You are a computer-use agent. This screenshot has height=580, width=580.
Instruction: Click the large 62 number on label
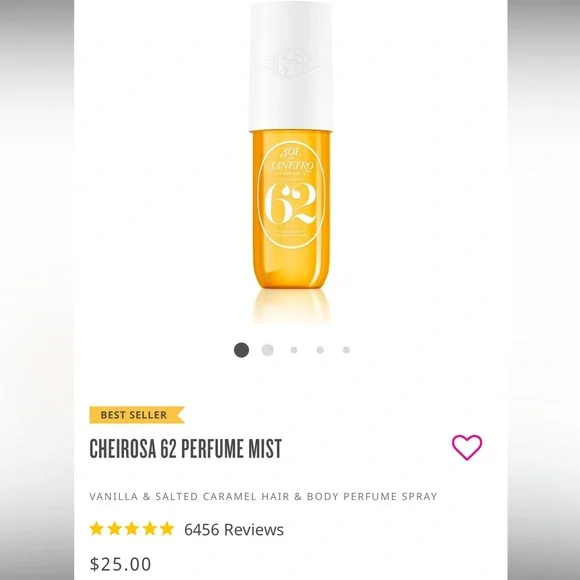coord(290,204)
